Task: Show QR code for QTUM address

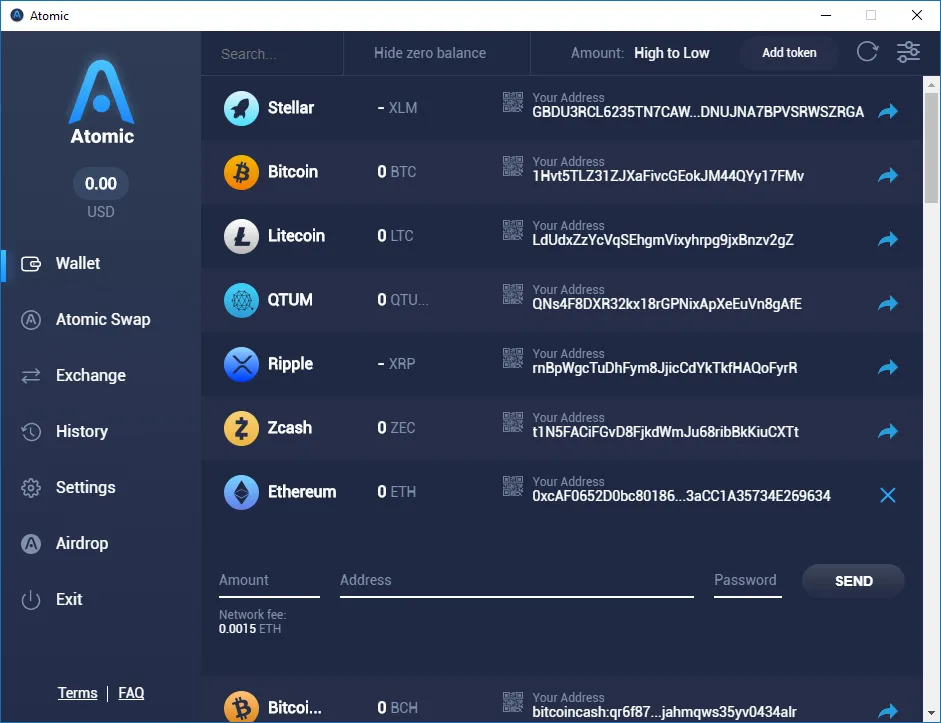Action: pos(513,294)
